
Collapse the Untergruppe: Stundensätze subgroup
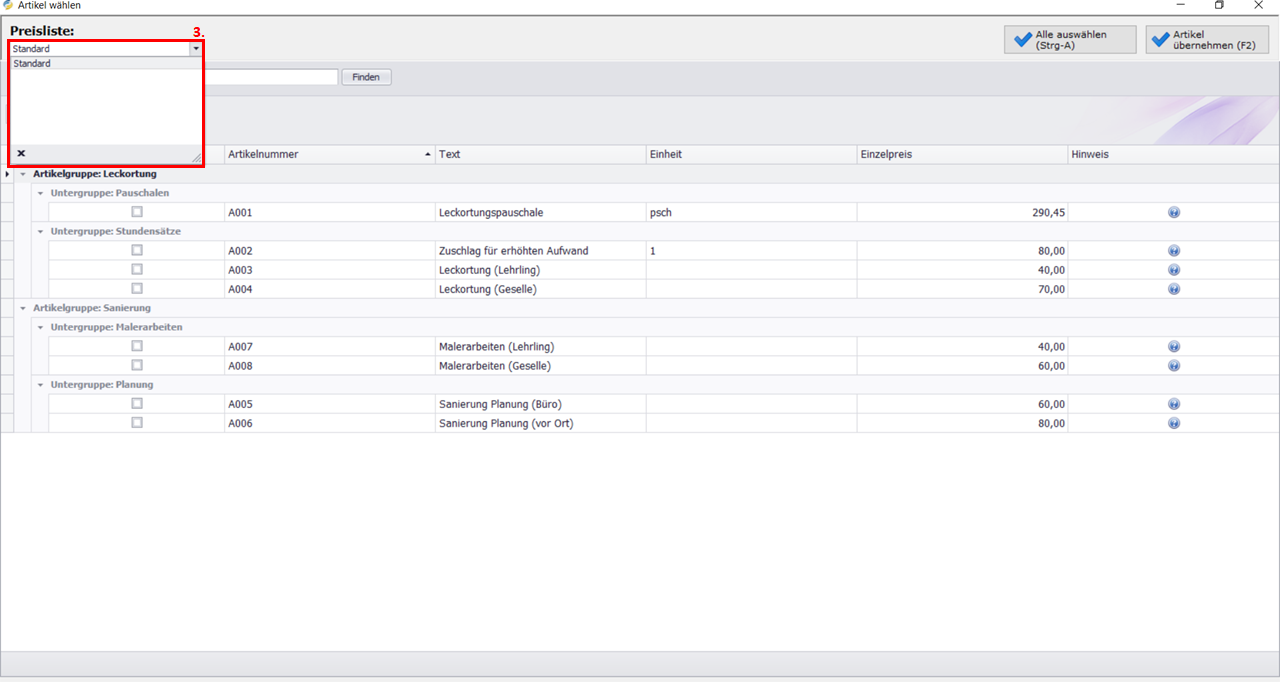coord(41,231)
